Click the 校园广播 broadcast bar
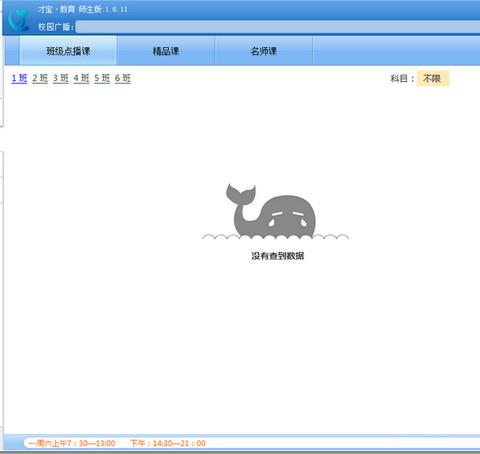Screen dimensions: 480x454 click(x=278, y=27)
